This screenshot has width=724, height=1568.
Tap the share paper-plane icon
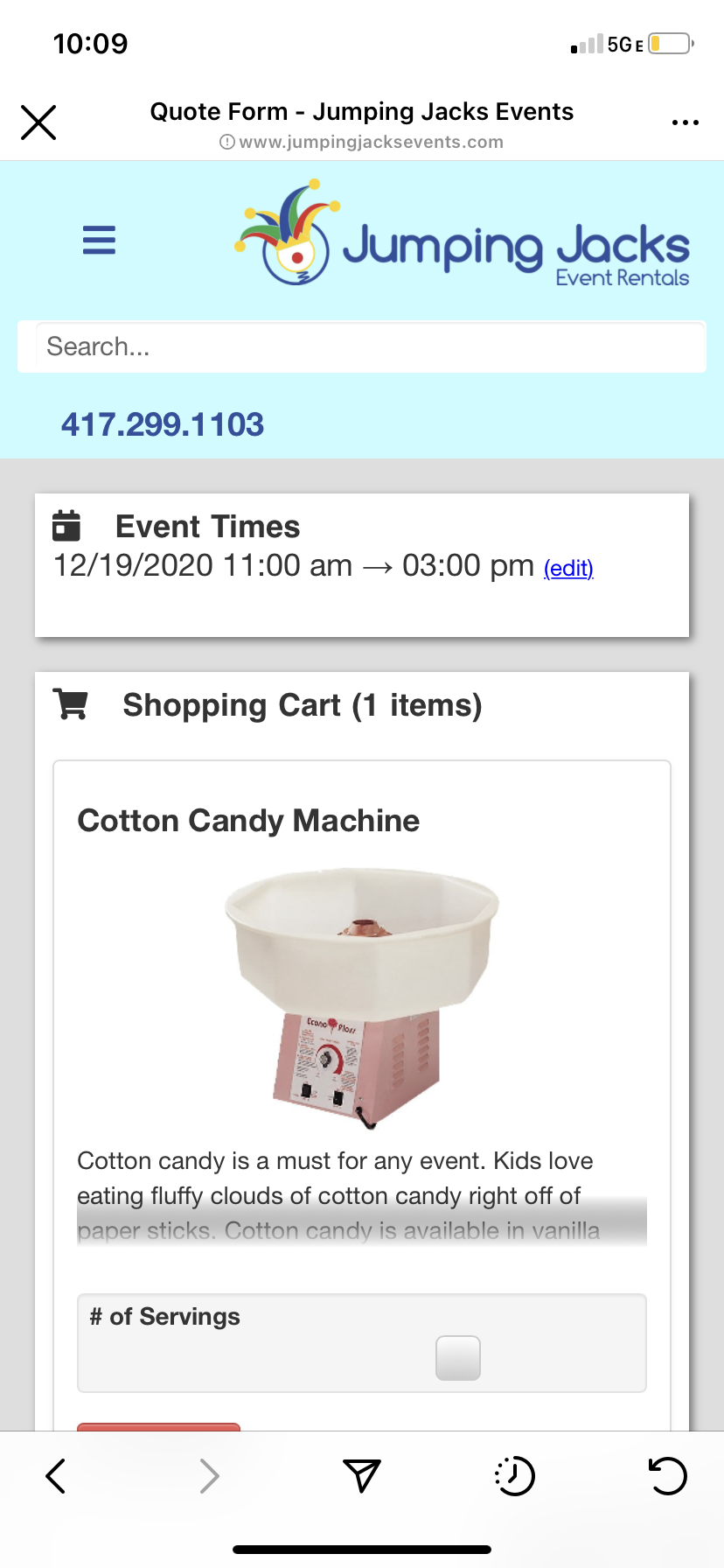(x=361, y=1476)
